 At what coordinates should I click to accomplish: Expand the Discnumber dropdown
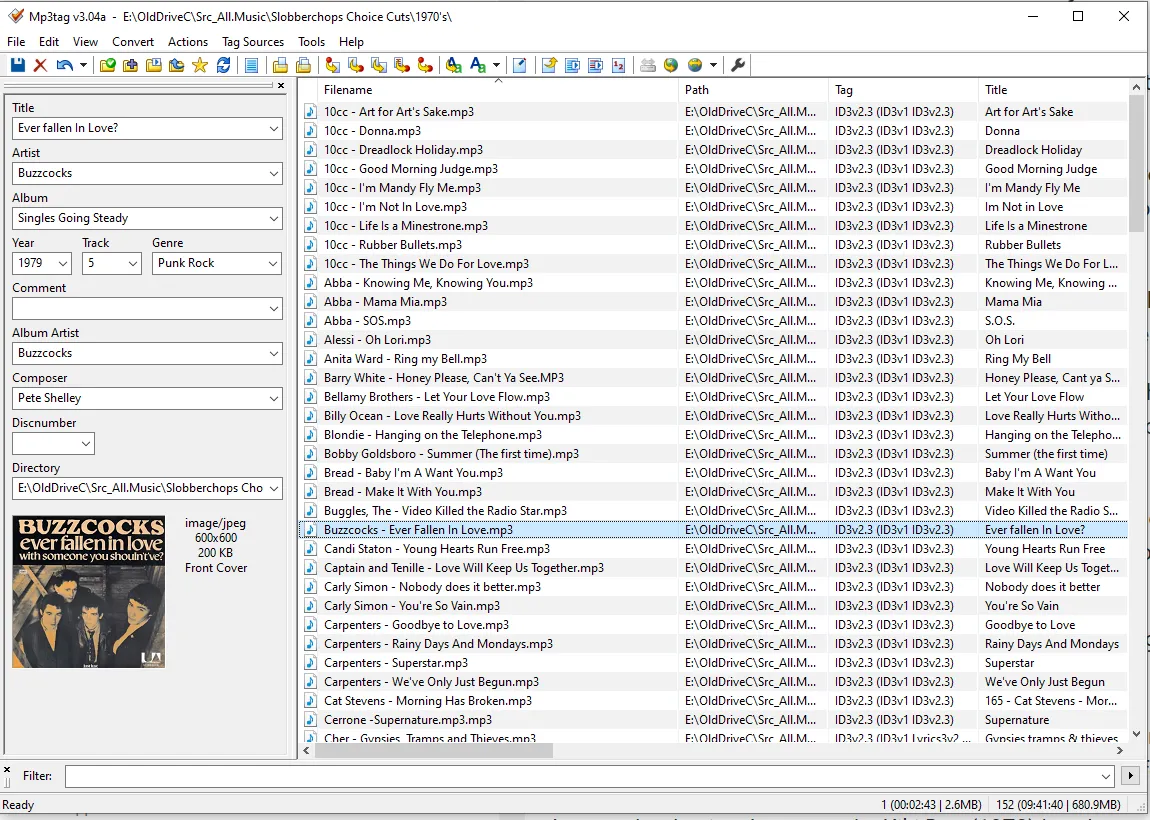point(86,444)
